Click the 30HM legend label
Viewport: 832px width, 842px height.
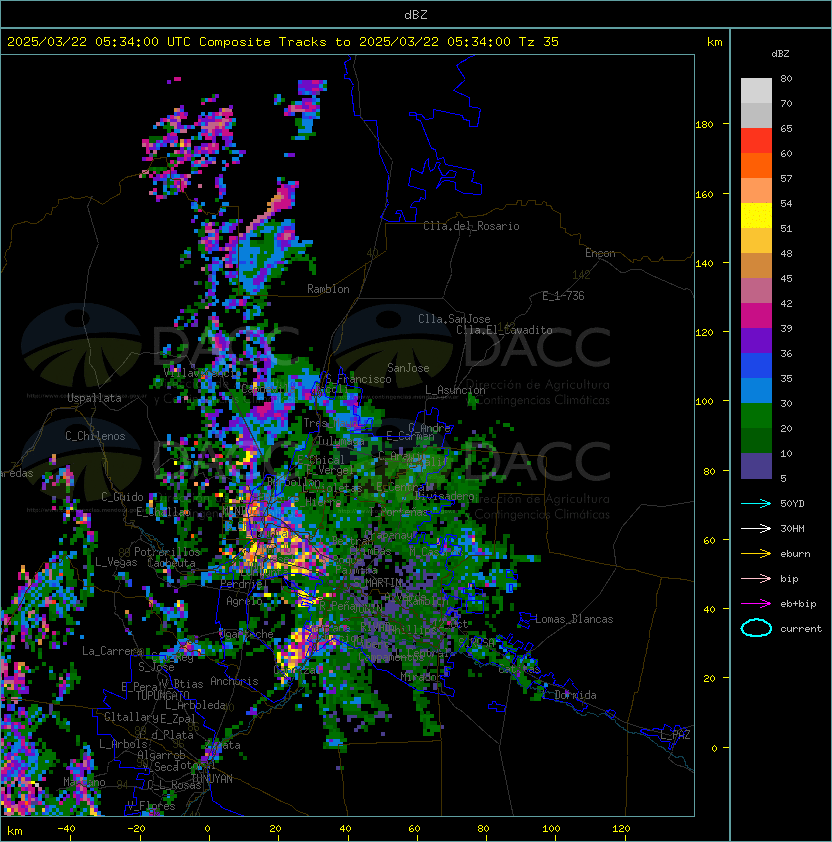pyautogui.click(x=792, y=528)
